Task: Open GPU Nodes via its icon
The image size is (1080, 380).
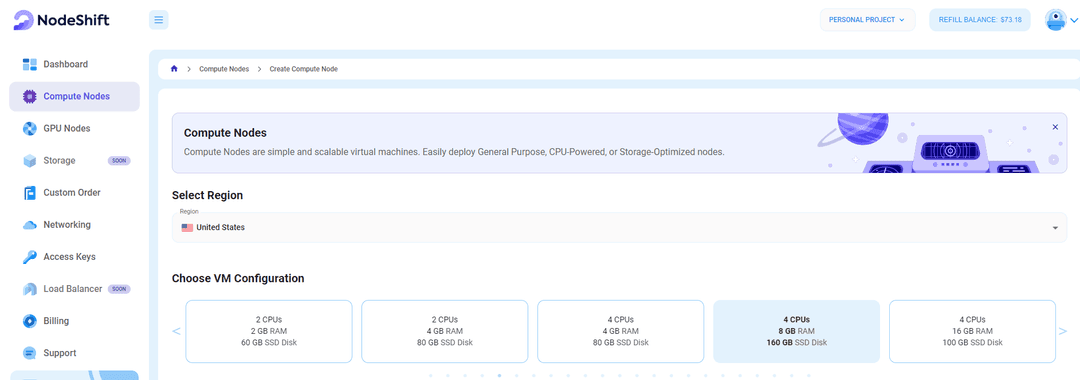Action: [30, 129]
